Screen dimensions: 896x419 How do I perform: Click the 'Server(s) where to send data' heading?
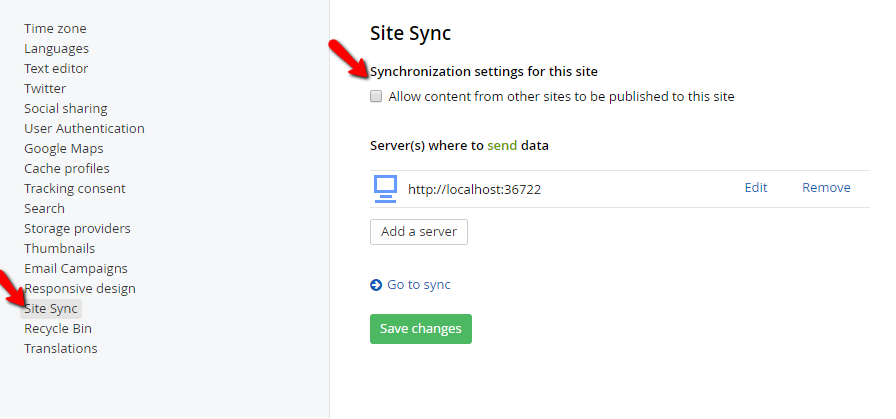click(x=459, y=146)
